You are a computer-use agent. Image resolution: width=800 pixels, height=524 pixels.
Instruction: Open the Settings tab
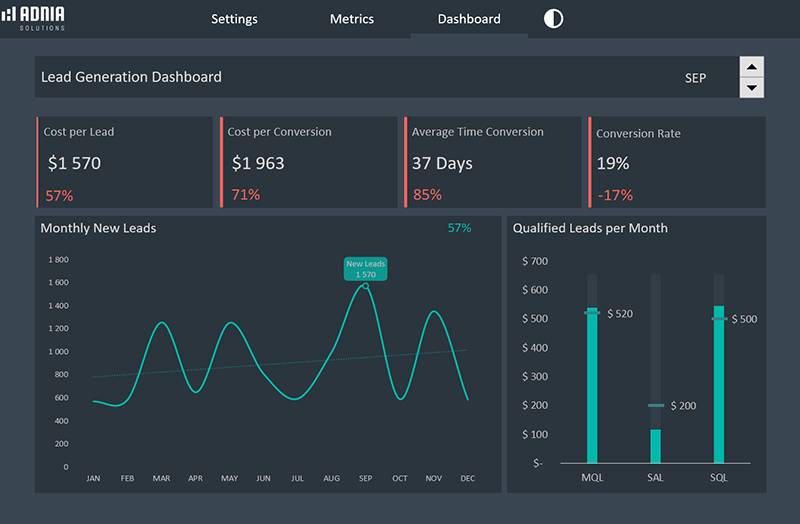pos(234,19)
